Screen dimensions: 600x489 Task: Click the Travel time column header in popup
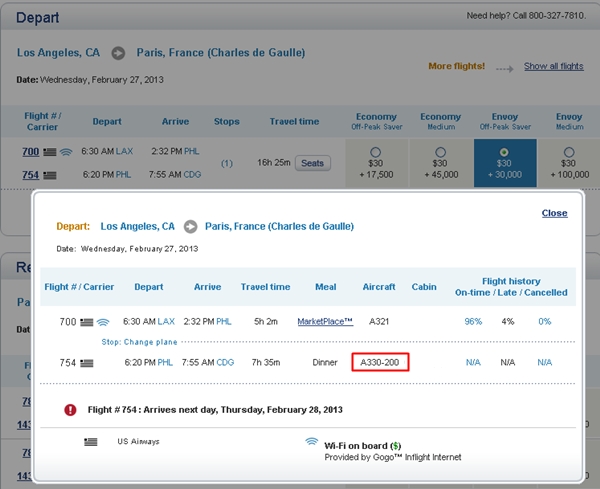(265, 287)
